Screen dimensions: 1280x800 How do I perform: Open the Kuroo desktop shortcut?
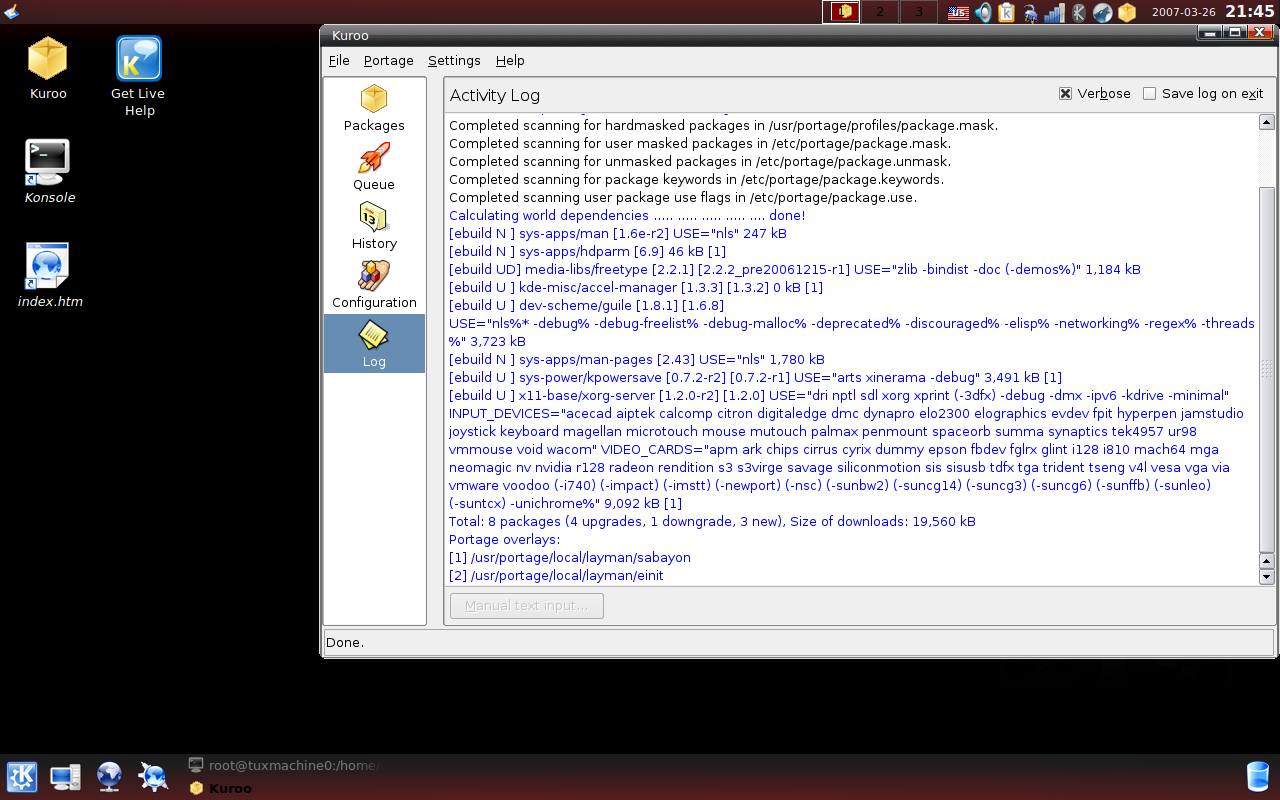[48, 68]
